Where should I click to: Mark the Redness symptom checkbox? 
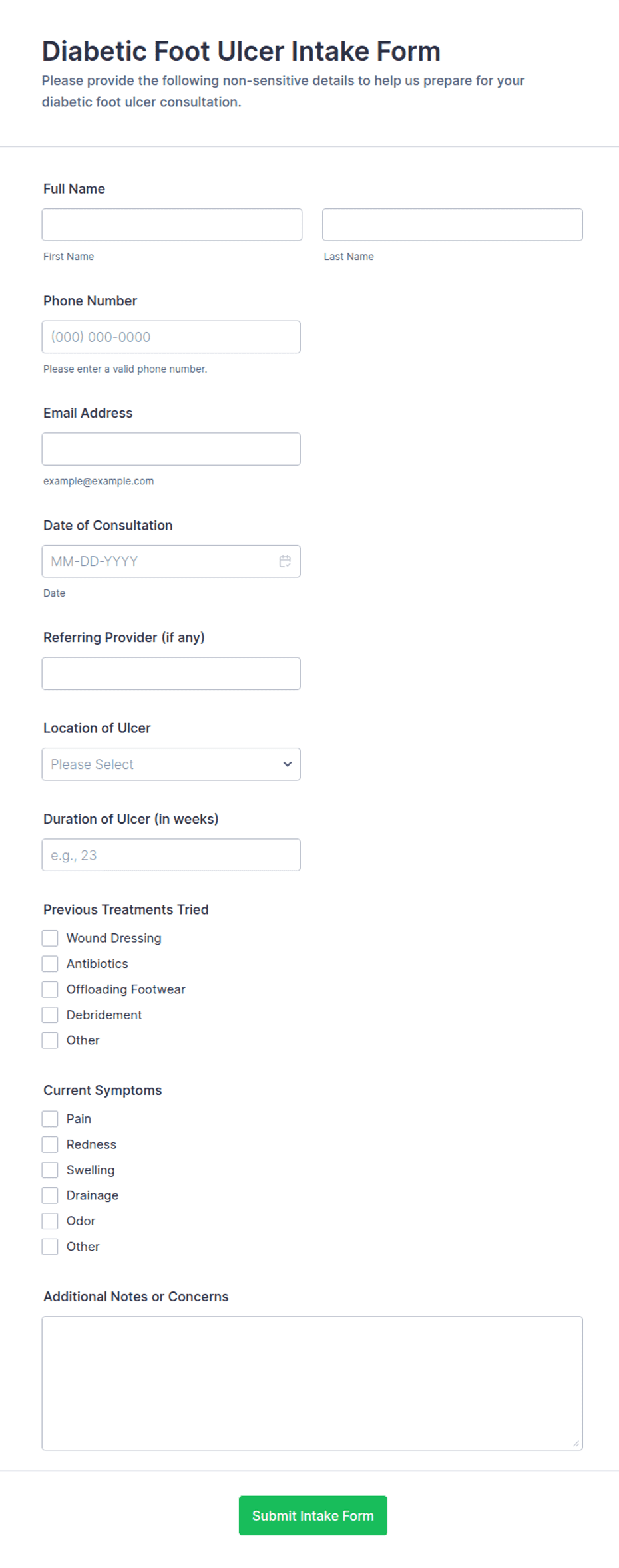pyautogui.click(x=50, y=1144)
